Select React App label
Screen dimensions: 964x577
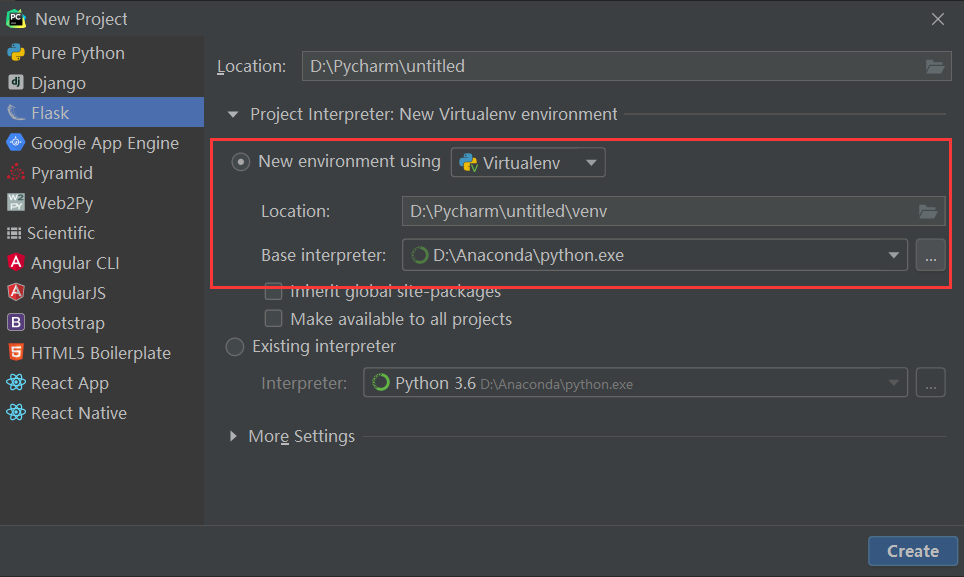click(x=70, y=383)
